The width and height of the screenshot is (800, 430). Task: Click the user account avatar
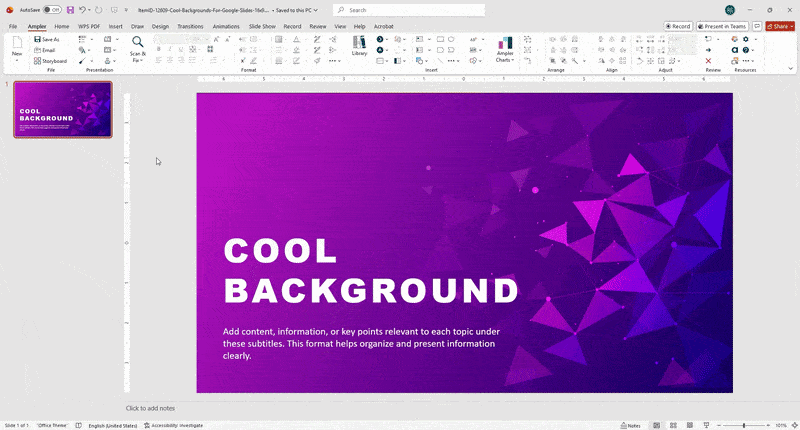click(x=730, y=10)
